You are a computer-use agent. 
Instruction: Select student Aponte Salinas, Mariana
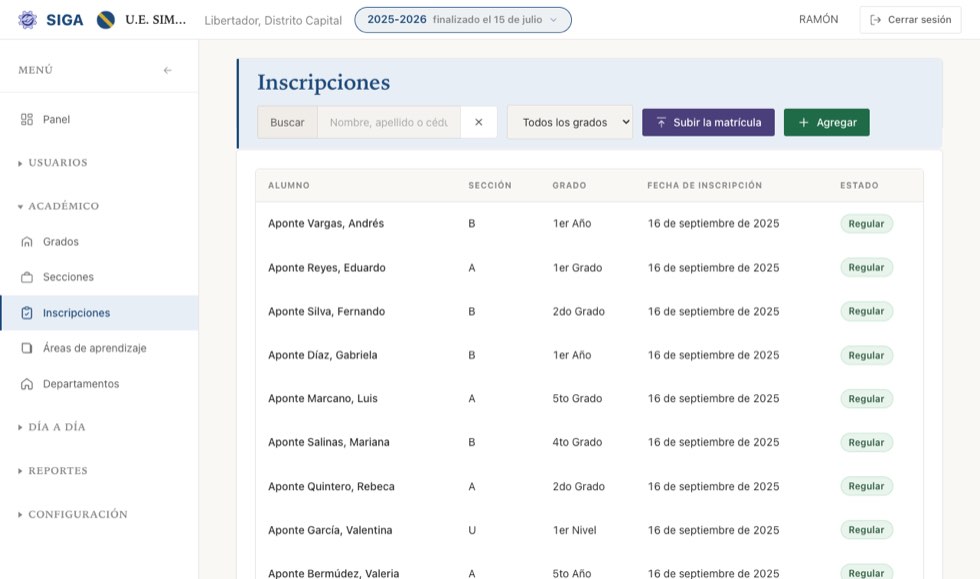point(329,443)
